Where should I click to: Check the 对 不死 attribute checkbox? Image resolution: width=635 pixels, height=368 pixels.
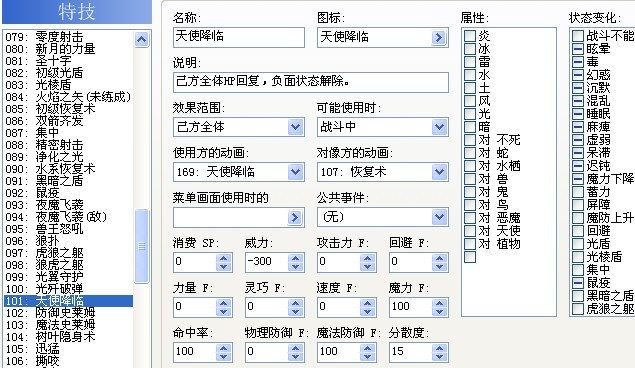coord(470,140)
